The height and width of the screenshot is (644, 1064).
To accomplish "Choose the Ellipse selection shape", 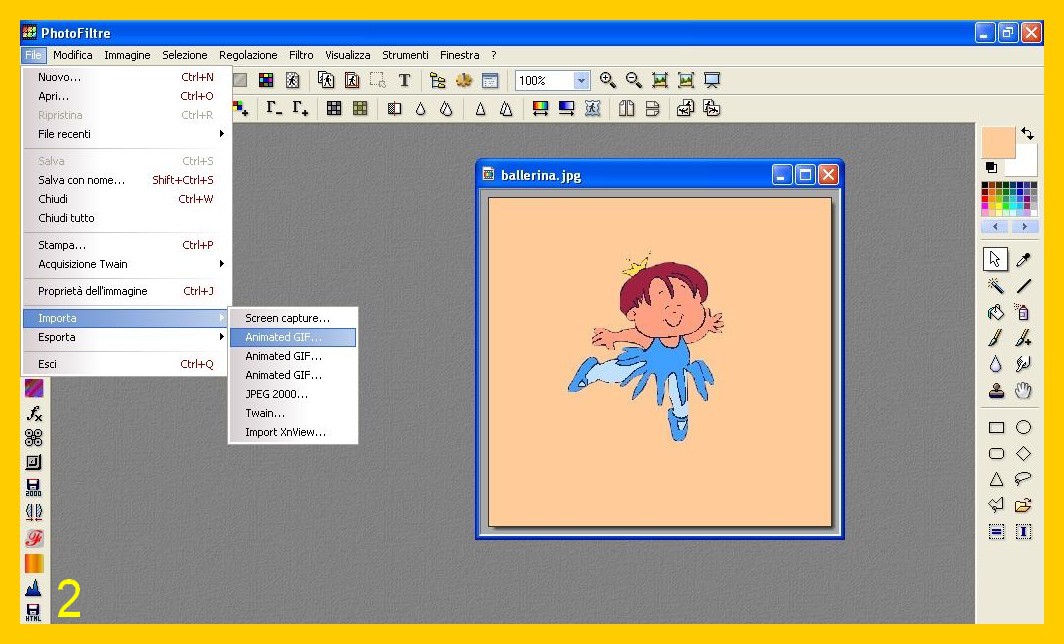I will pyautogui.click(x=1023, y=428).
